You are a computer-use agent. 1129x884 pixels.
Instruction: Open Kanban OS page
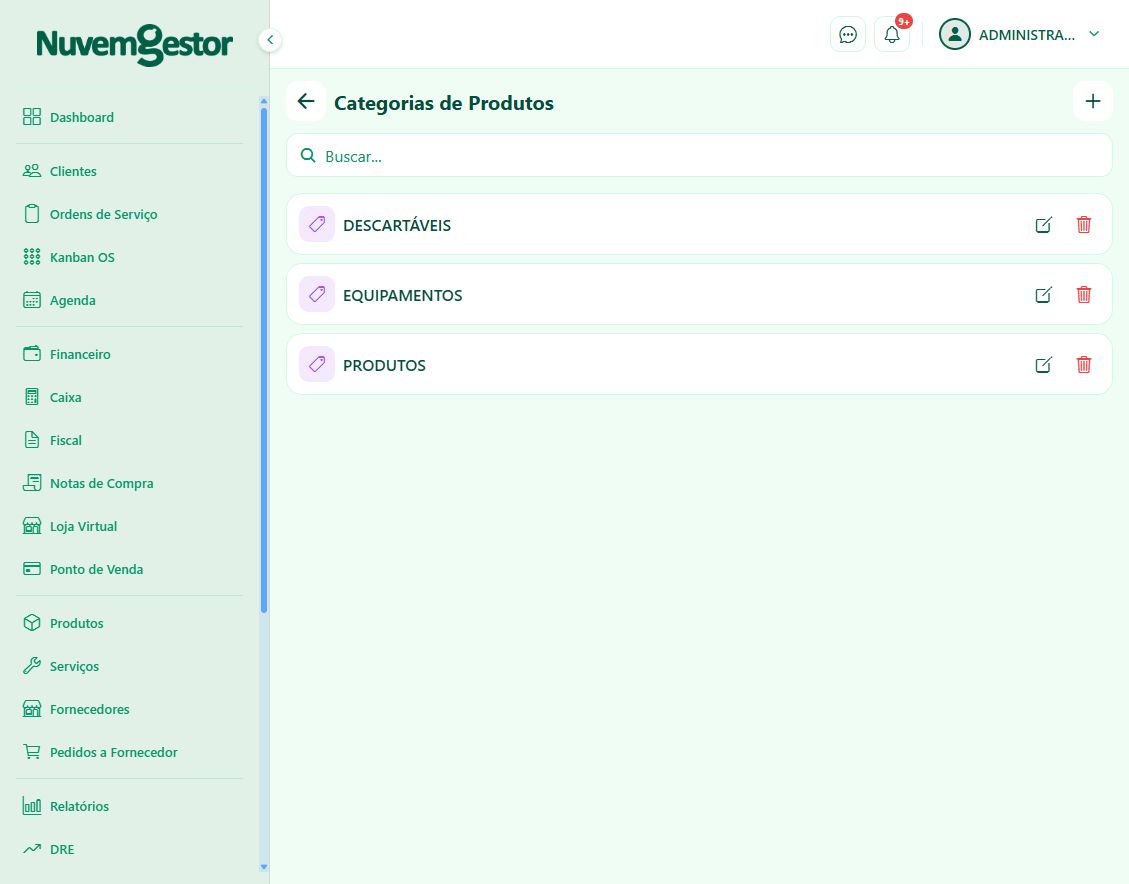130,258
